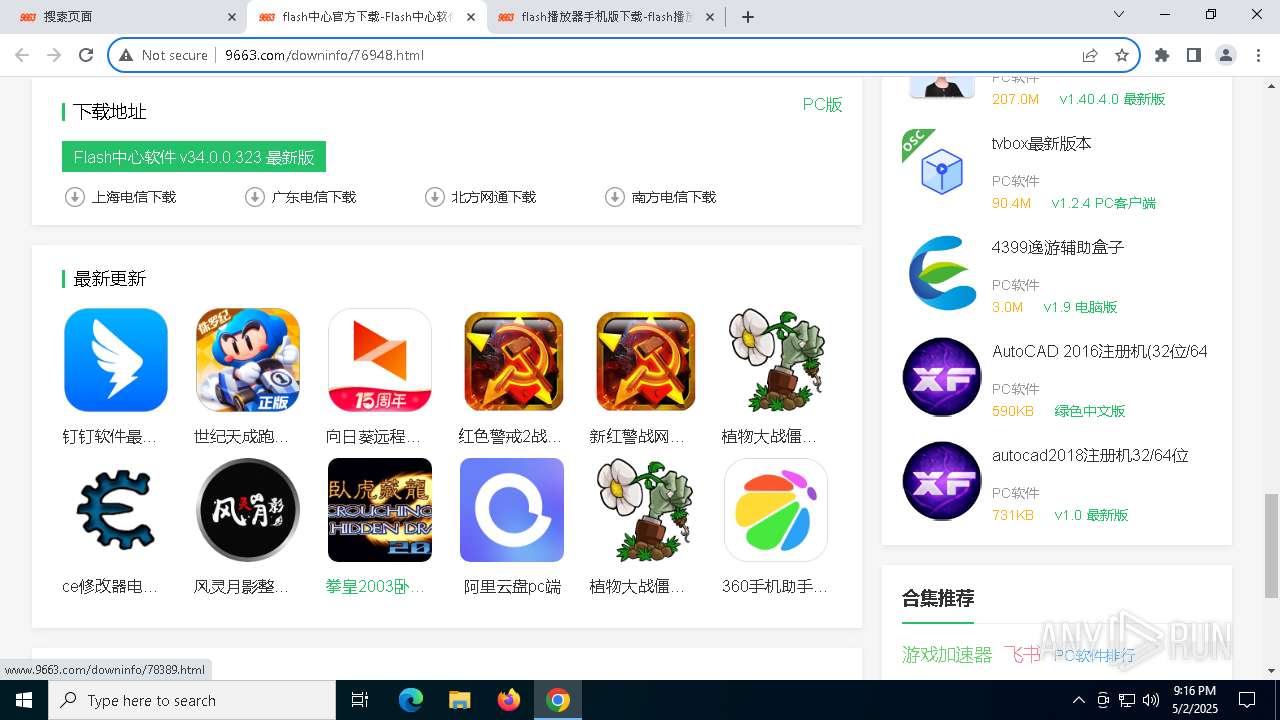Click the 207.0M file size text

coord(1015,99)
